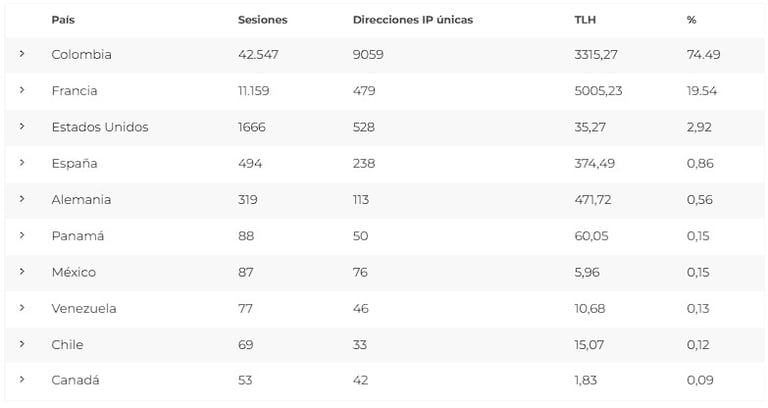
Task: Select the Colombia country name
Action: point(81,55)
